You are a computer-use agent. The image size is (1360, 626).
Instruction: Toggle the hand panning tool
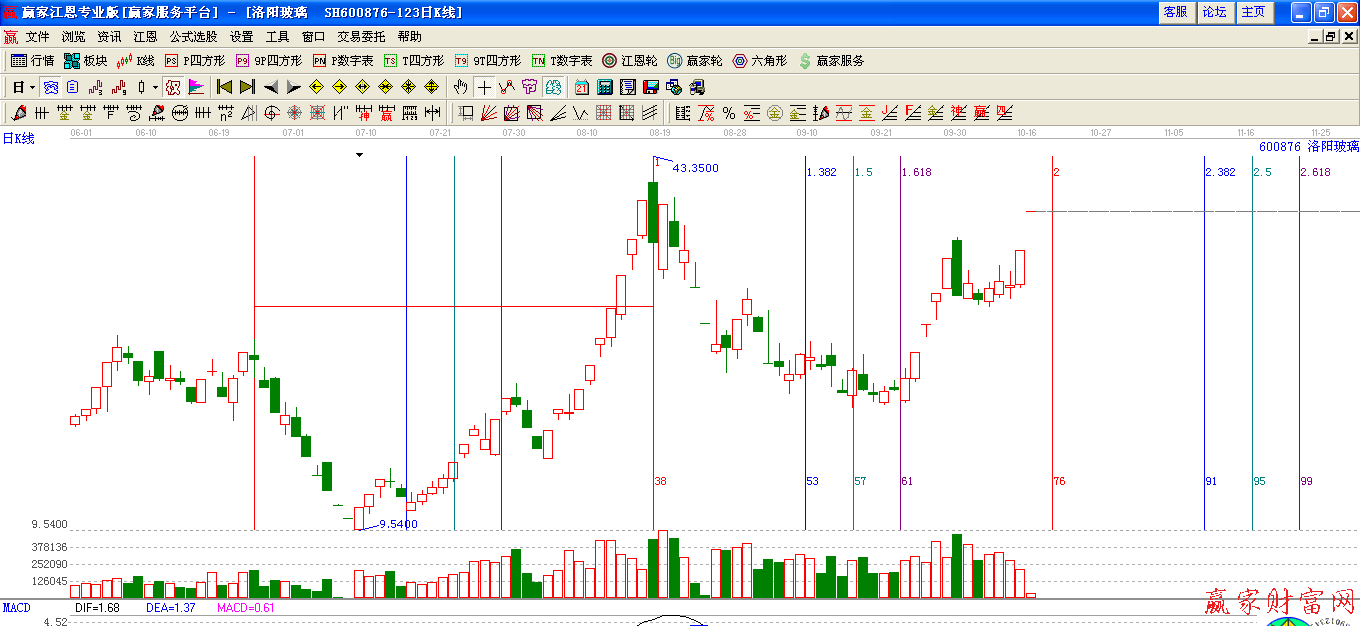point(461,87)
